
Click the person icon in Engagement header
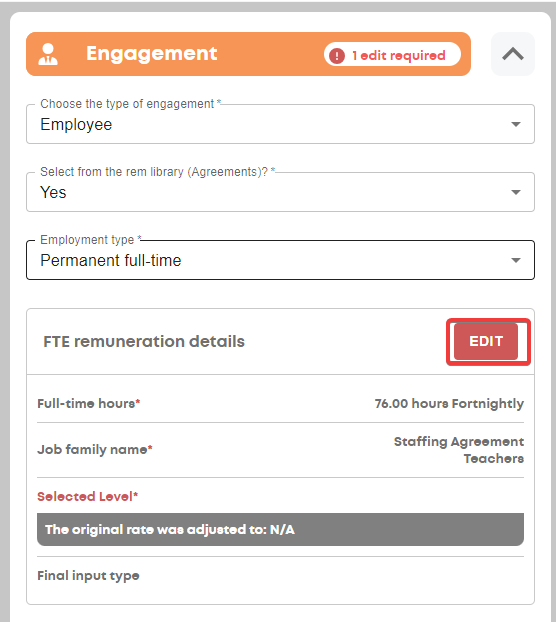click(48, 54)
